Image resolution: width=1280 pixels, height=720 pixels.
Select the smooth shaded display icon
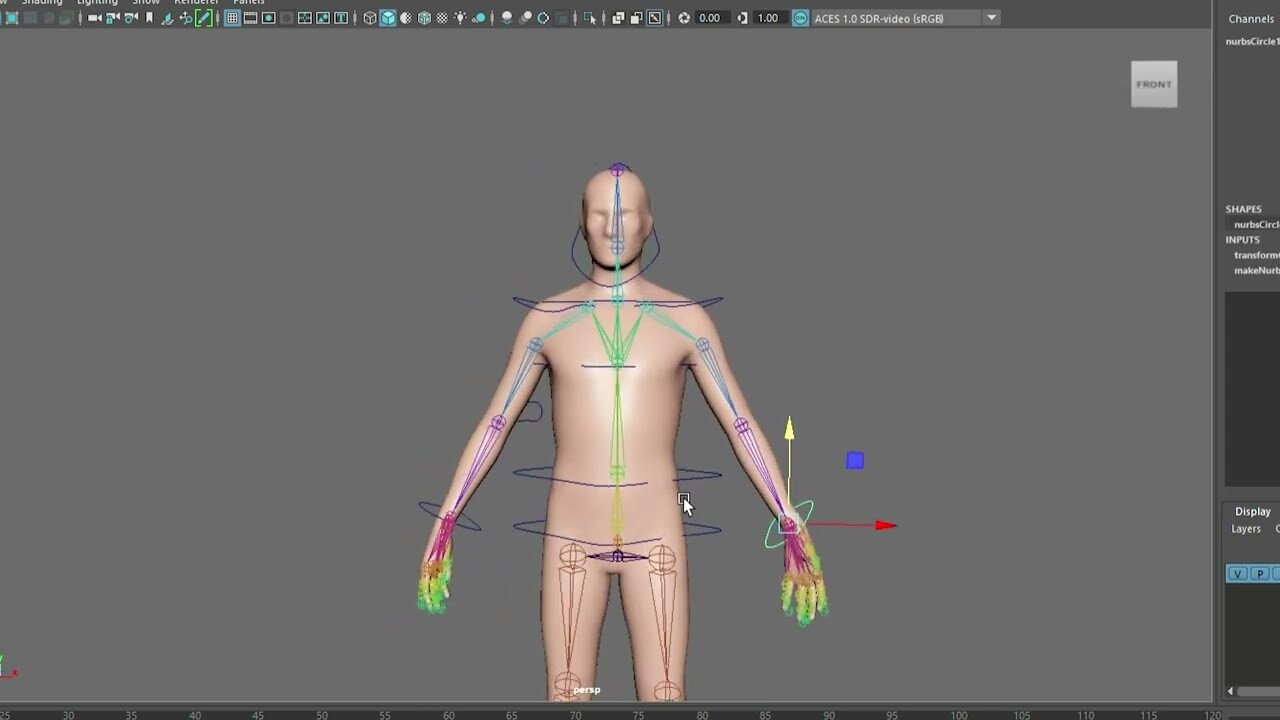pyautogui.click(x=387, y=17)
